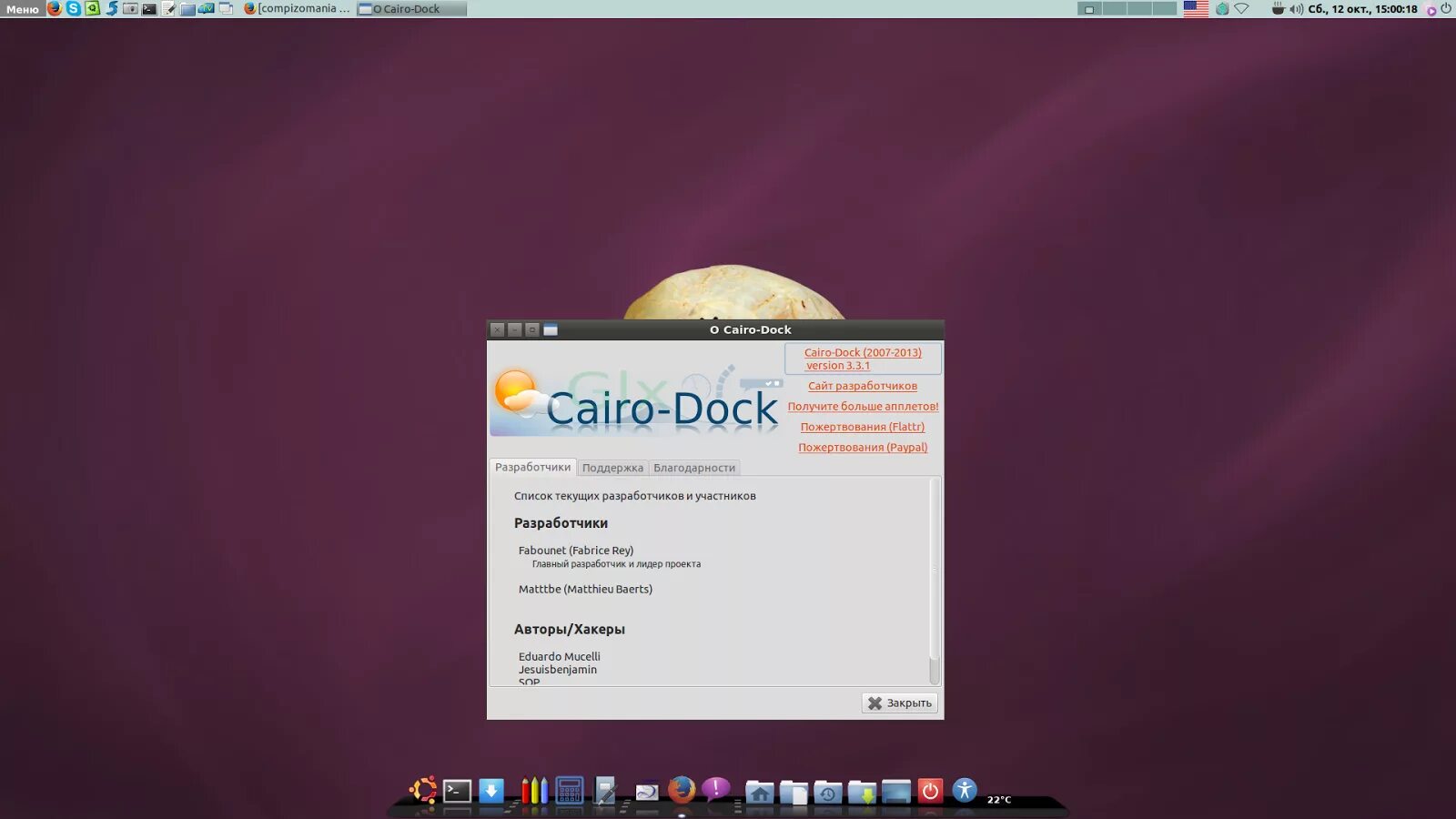Screen dimensions: 1456x819
Task: Select the 'О Cairo-Dock' taskbar entry
Action: pyautogui.click(x=411, y=8)
